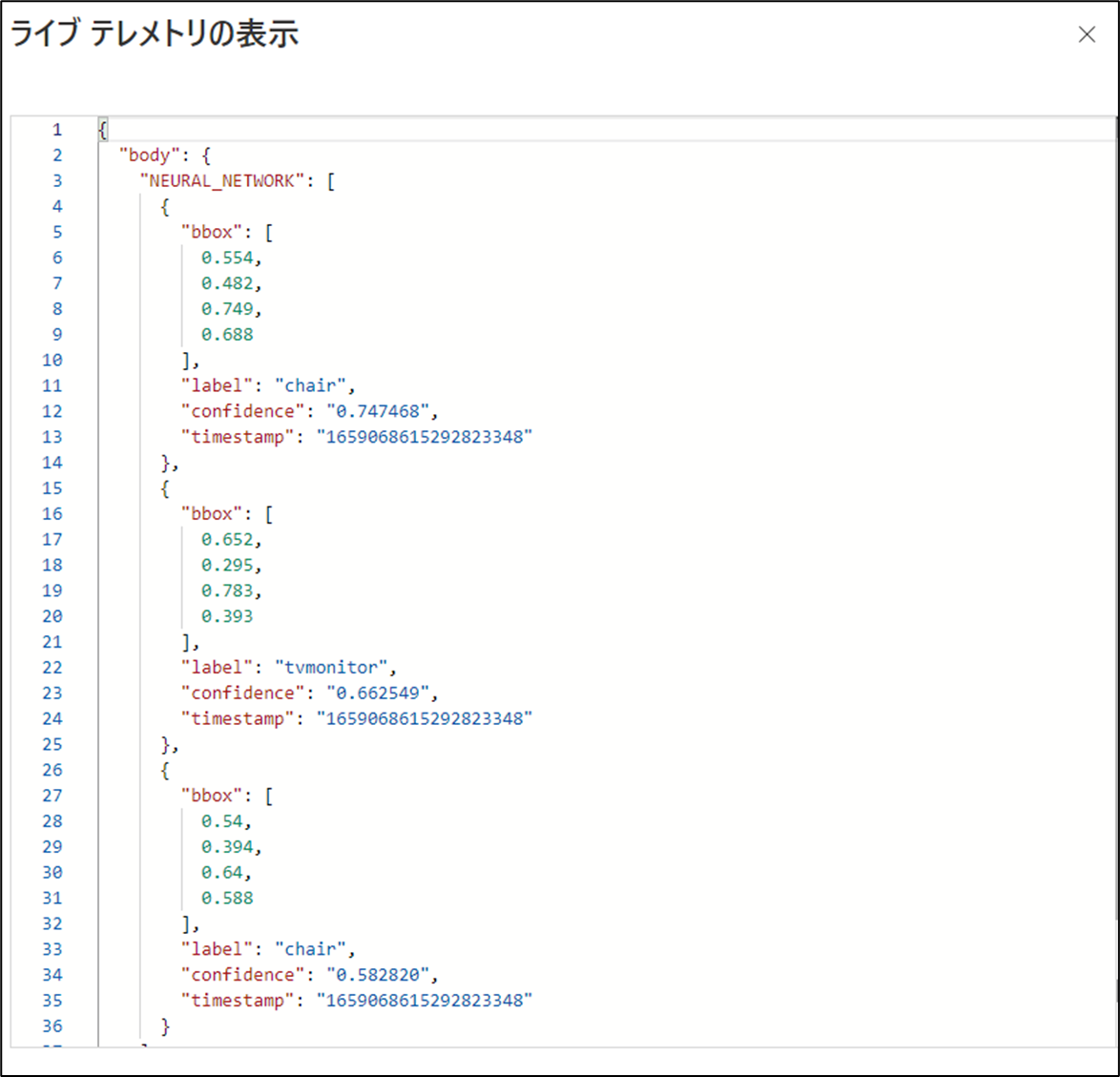Screen dimensions: 1120x1077
Task: Click the closing brace on line 36
Action: [x=165, y=1027]
